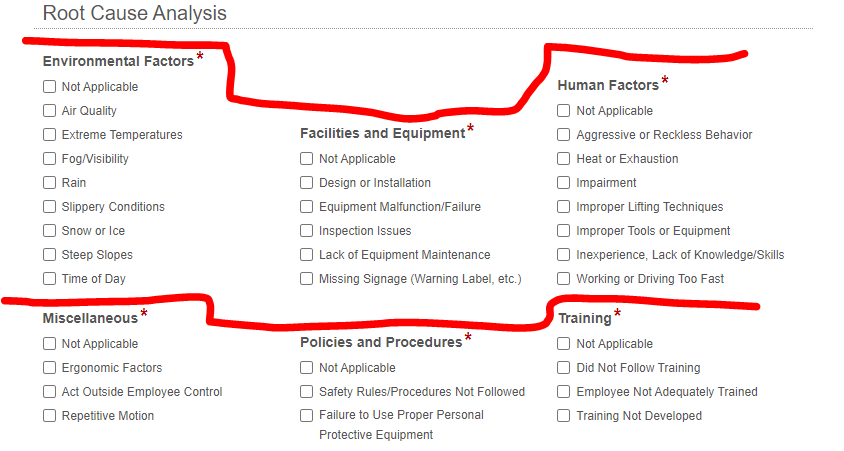Check Equipment Malfunction/Failure
This screenshot has width=844, height=451.
pos(307,207)
